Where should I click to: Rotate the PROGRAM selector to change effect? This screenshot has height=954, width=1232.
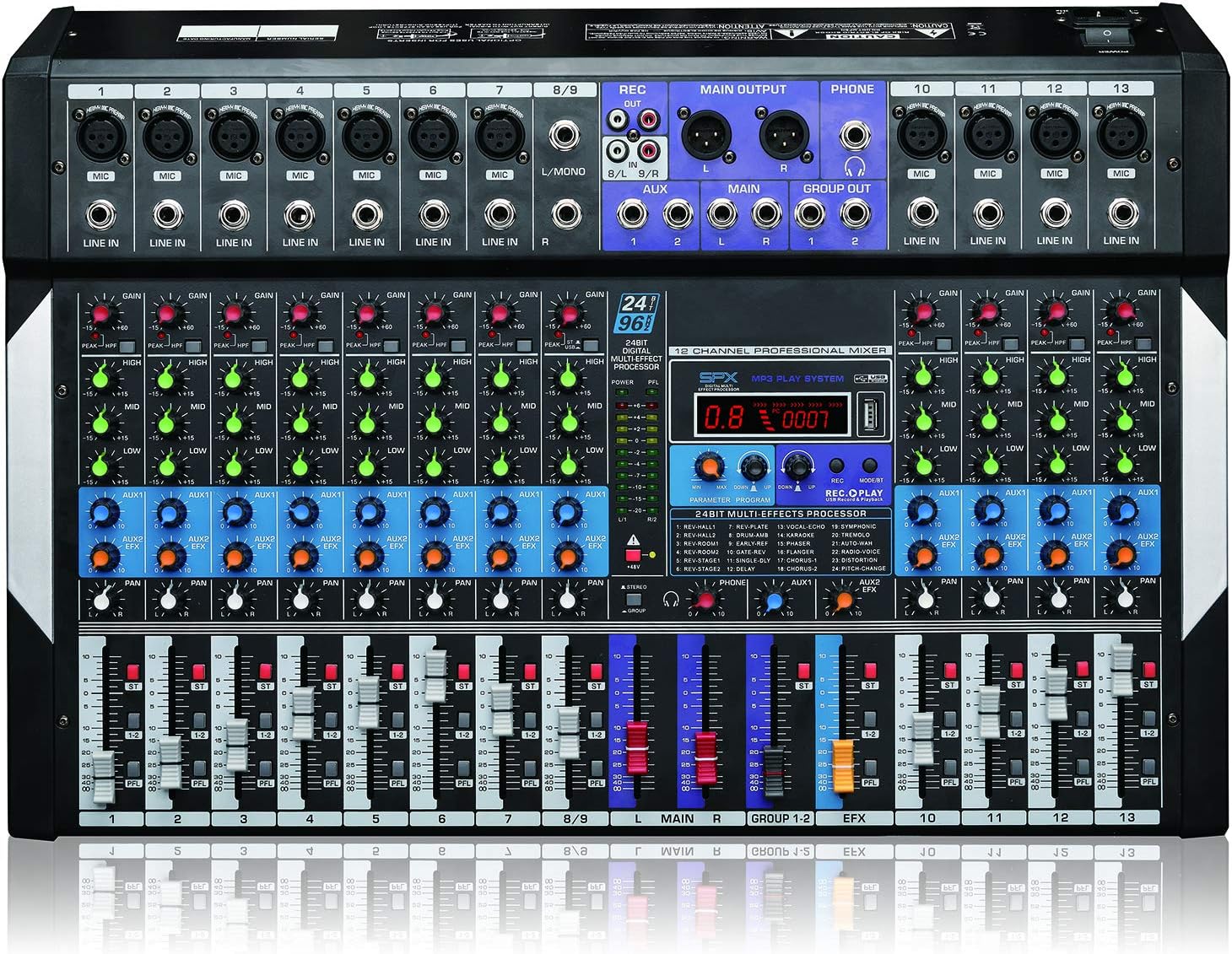pyautogui.click(x=752, y=468)
